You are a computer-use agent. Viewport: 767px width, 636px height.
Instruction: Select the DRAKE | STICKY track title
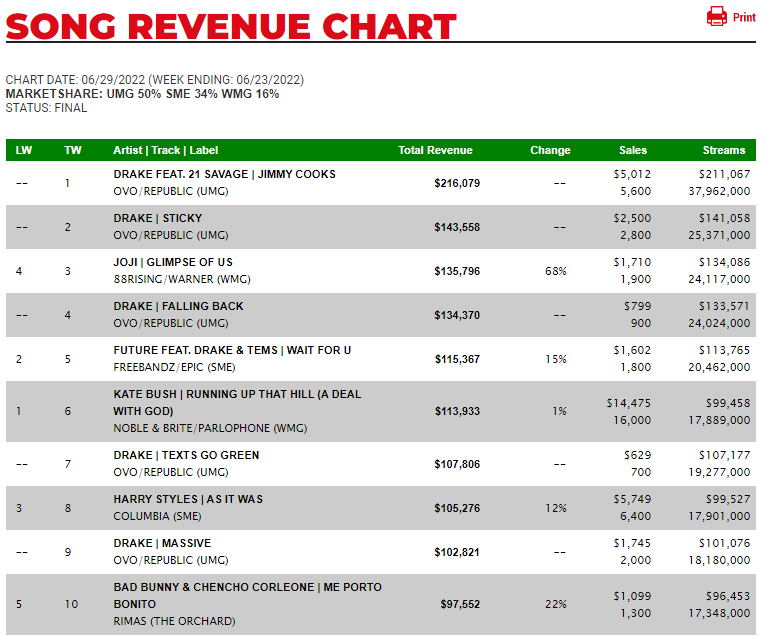coord(158,218)
